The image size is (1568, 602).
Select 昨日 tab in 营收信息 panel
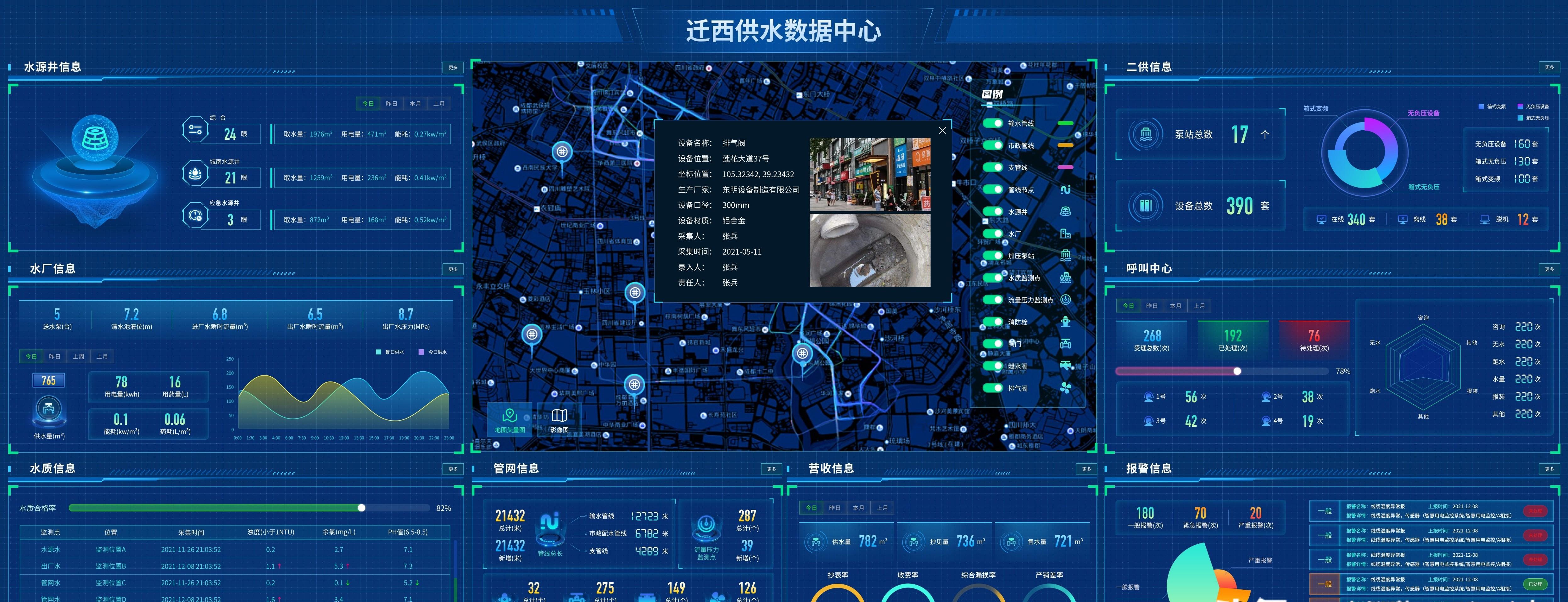tap(834, 508)
